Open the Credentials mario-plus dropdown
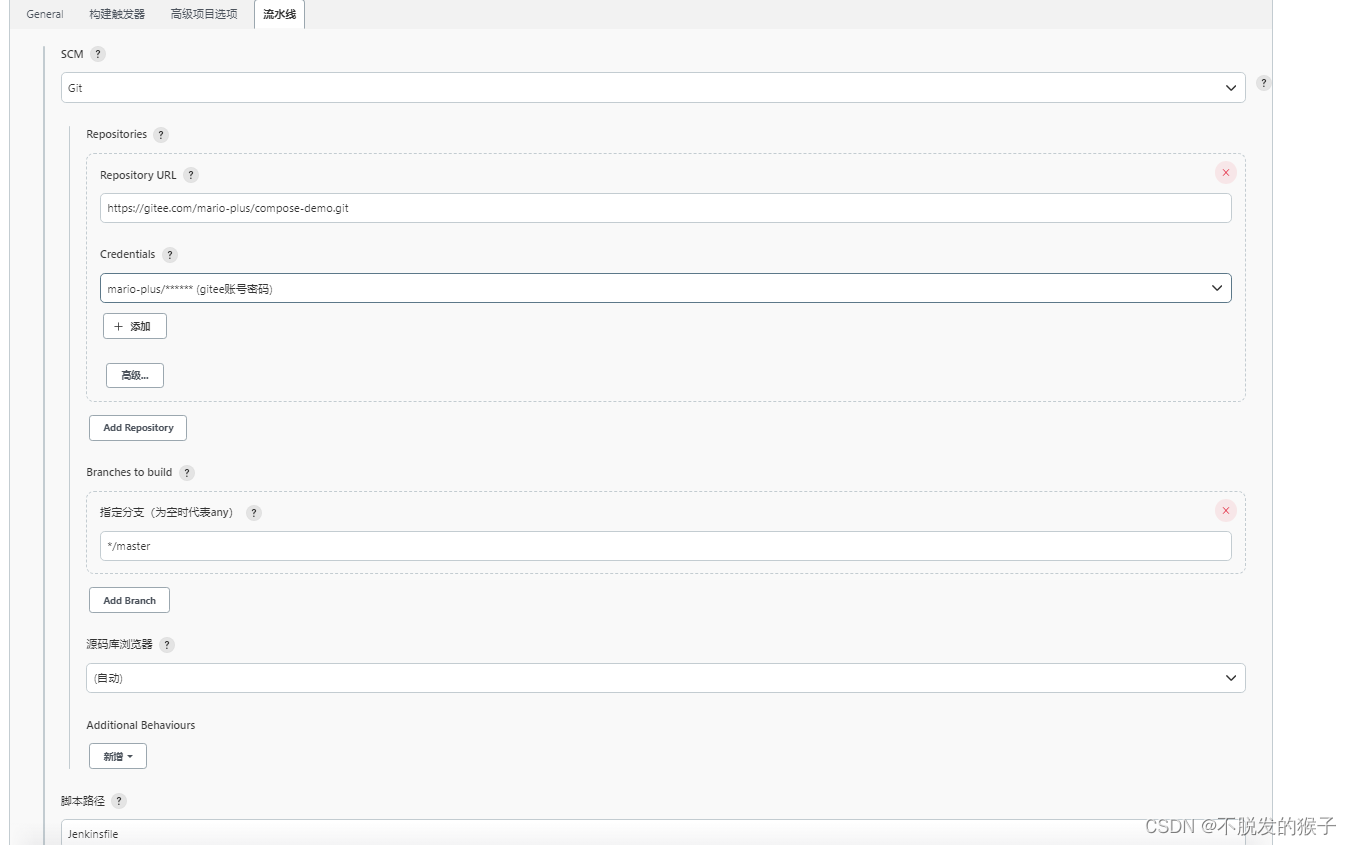This screenshot has width=1351, height=845. pos(666,288)
